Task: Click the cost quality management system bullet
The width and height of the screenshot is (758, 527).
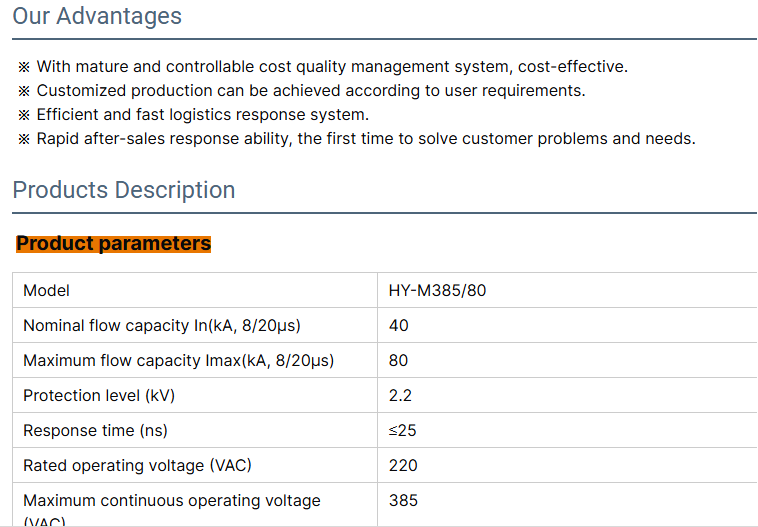Action: 331,67
